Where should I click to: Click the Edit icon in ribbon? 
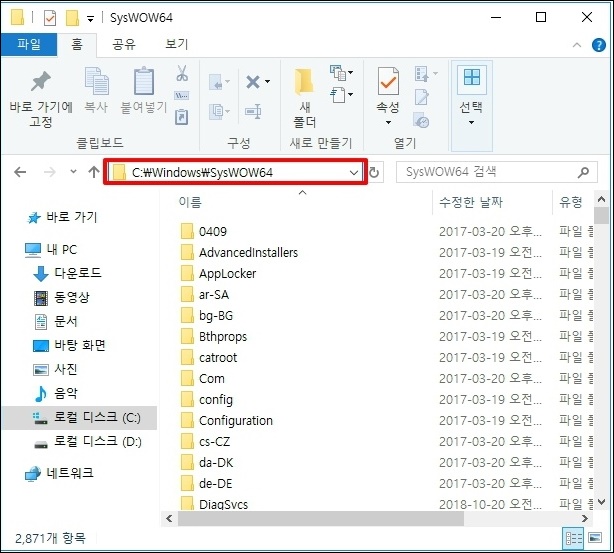421,97
